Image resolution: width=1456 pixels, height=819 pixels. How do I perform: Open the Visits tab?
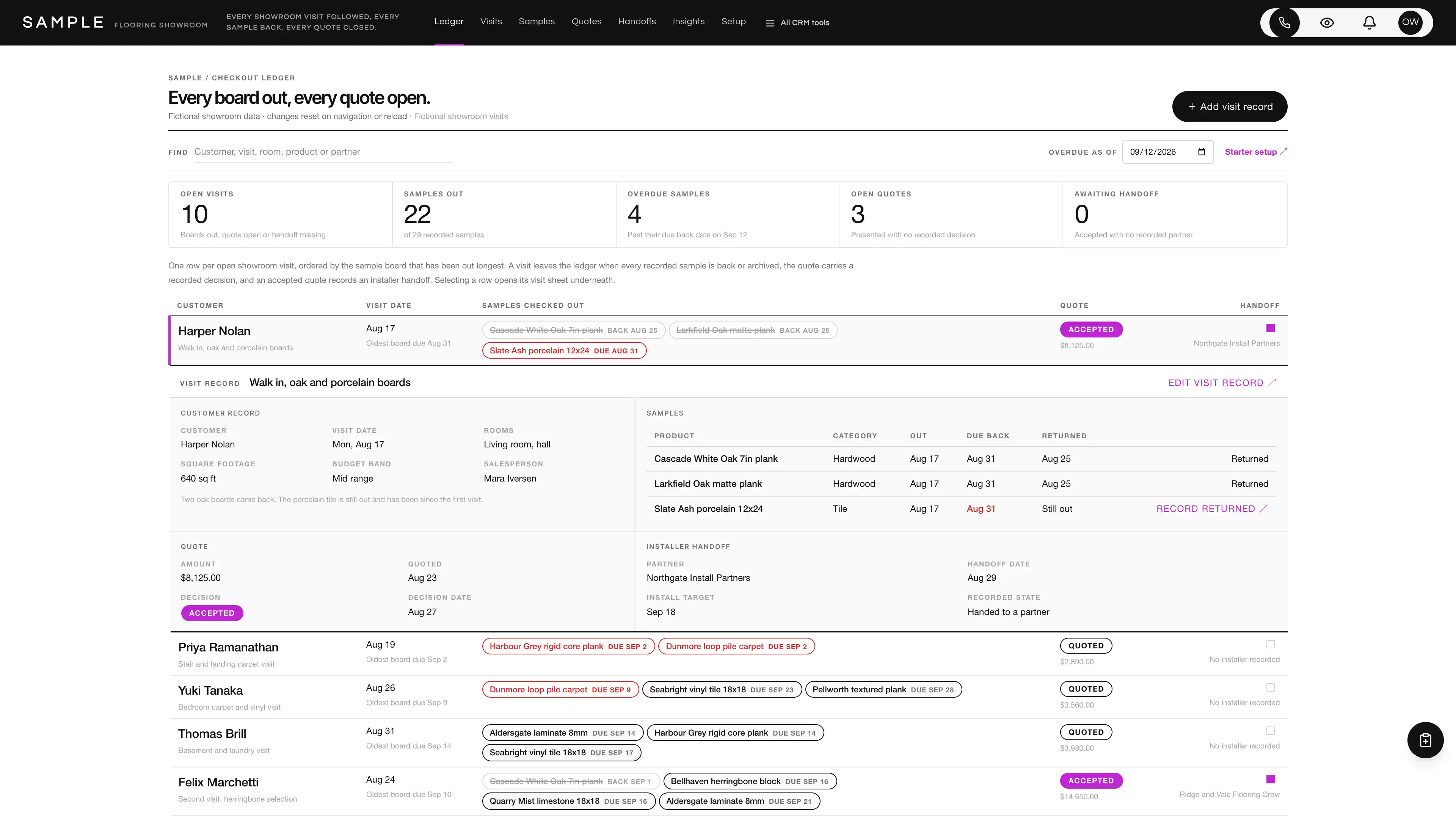tap(491, 22)
